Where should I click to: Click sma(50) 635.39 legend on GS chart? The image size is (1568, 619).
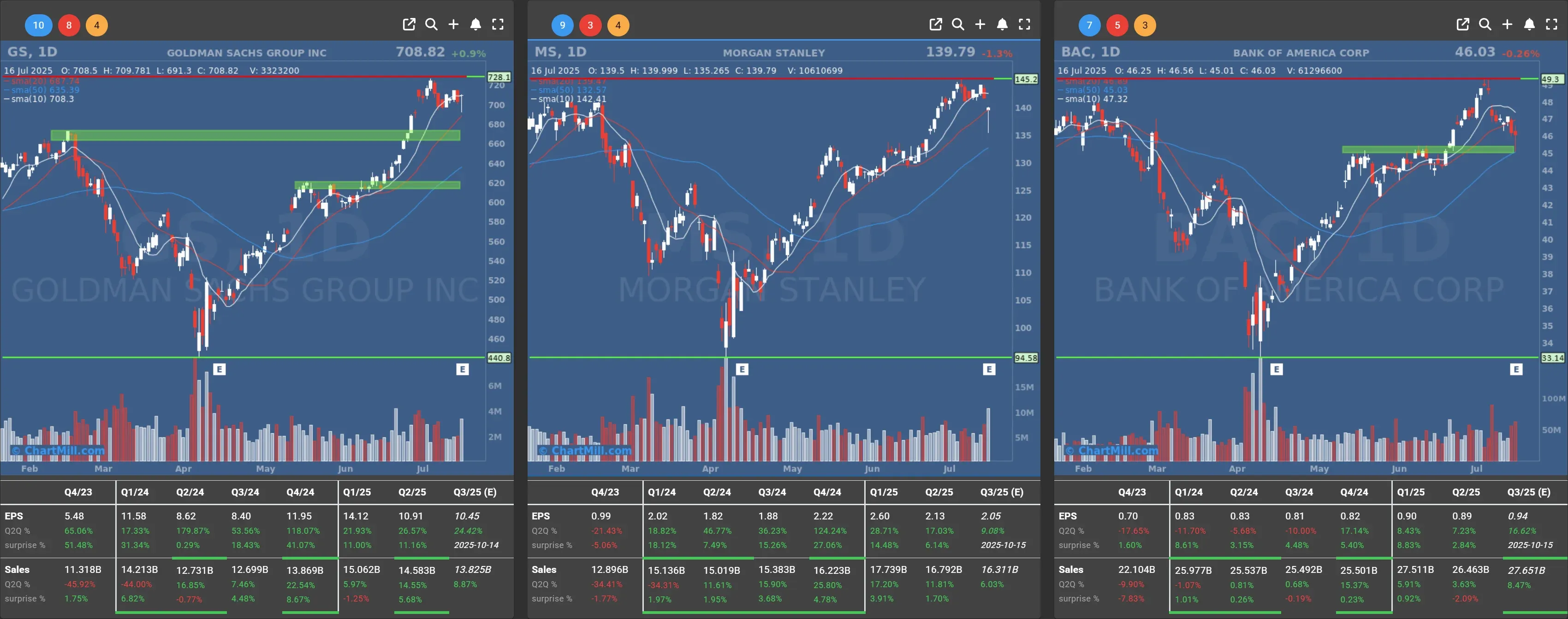(42, 90)
